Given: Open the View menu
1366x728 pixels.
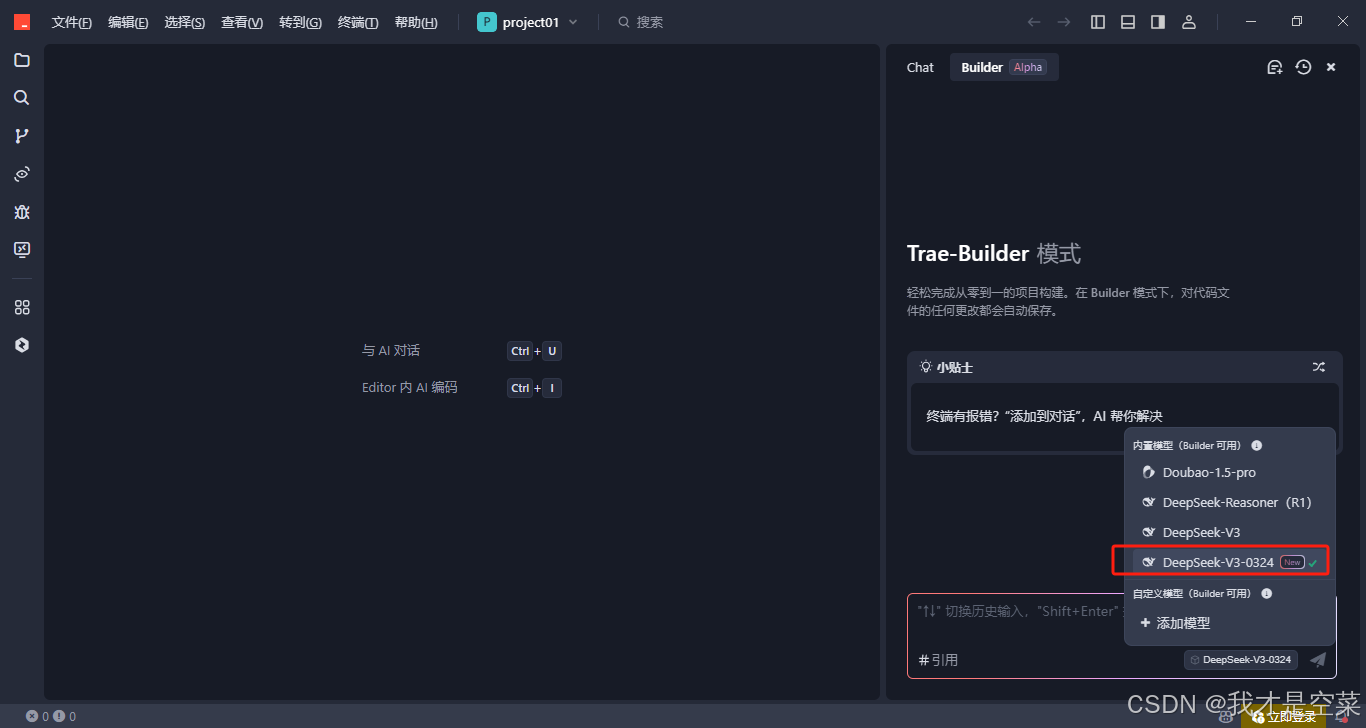Looking at the screenshot, I should [242, 22].
